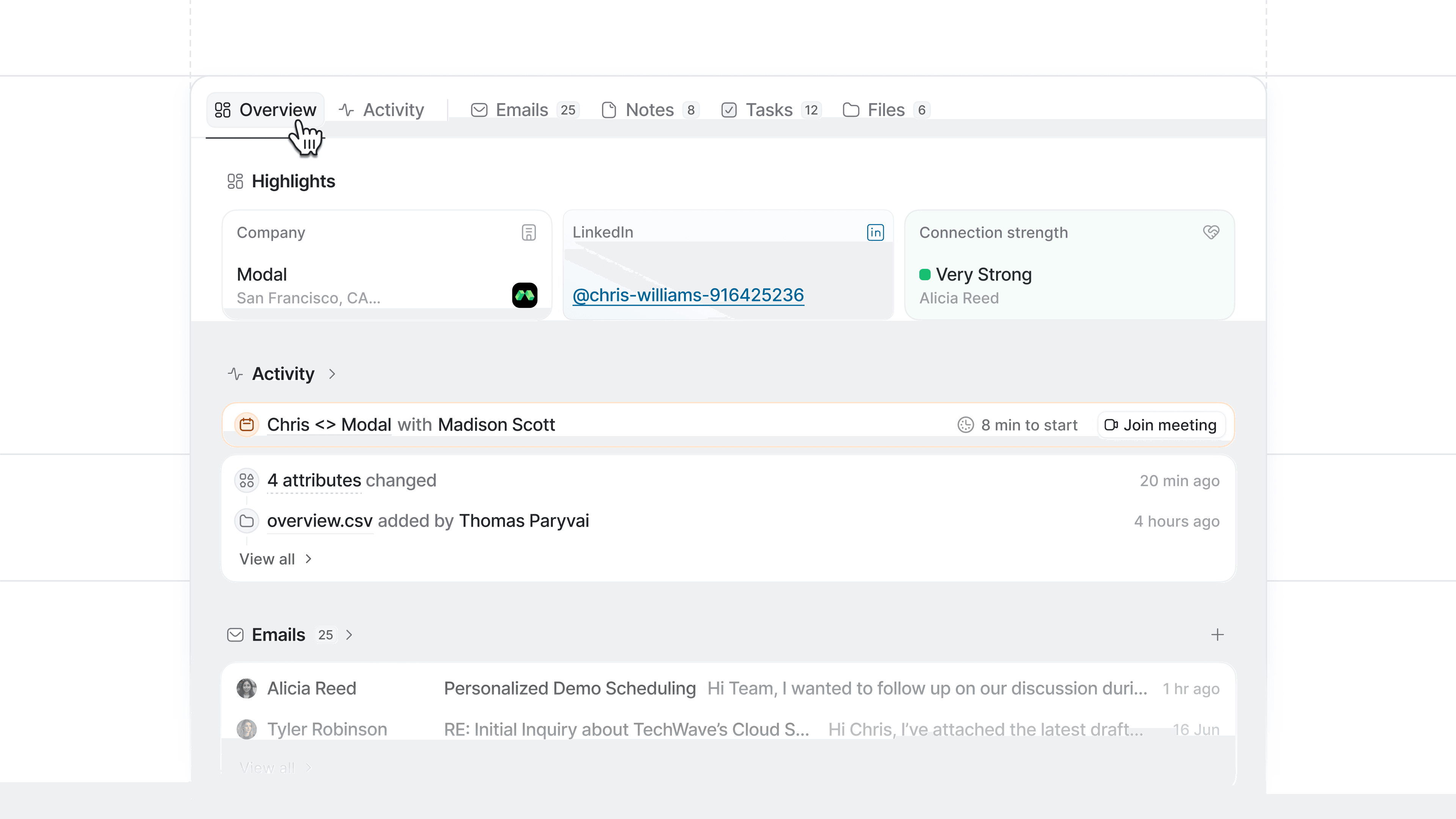Image resolution: width=1456 pixels, height=819 pixels.
Task: Open the Emails tab
Action: click(524, 110)
